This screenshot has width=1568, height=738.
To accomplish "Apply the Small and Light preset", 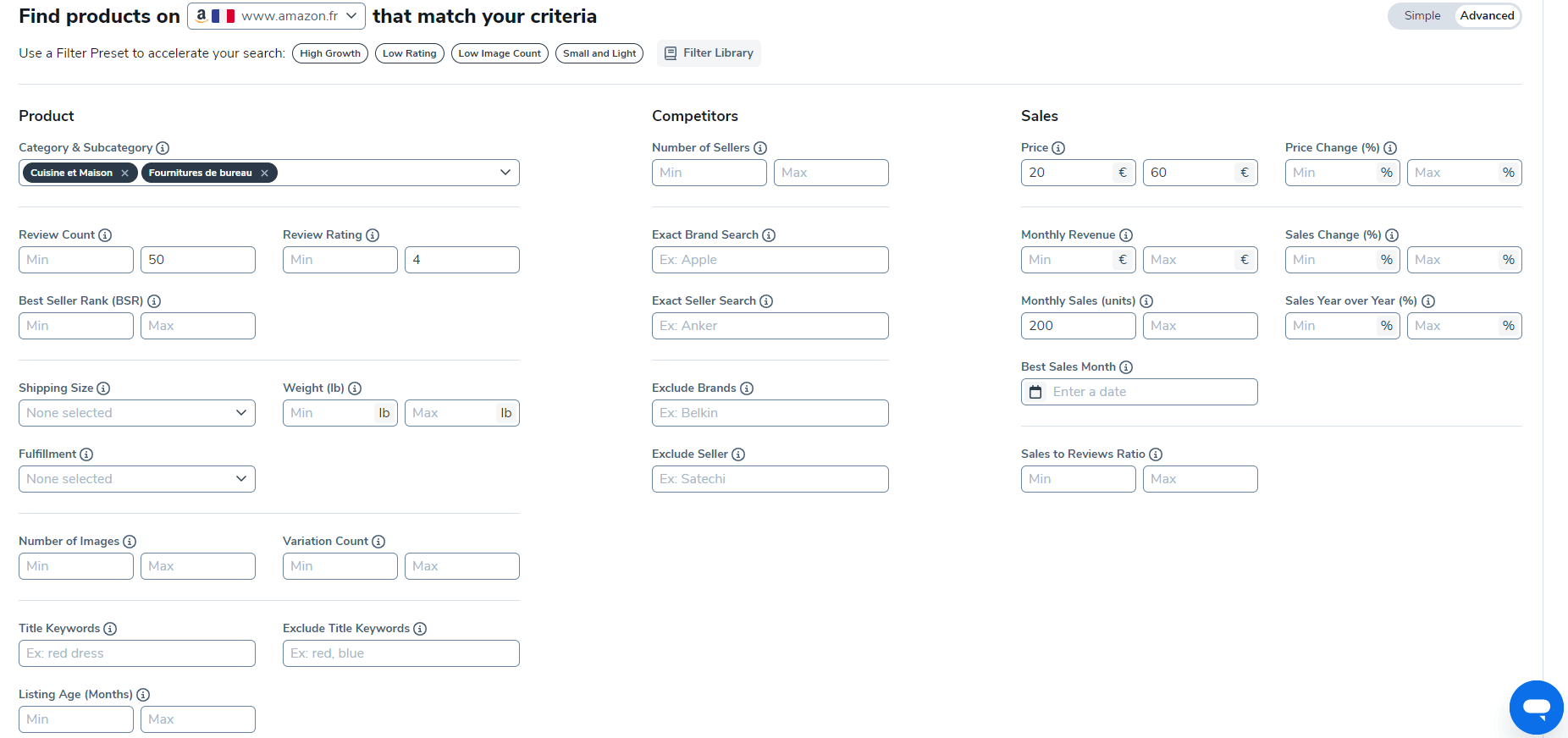I will [x=599, y=53].
